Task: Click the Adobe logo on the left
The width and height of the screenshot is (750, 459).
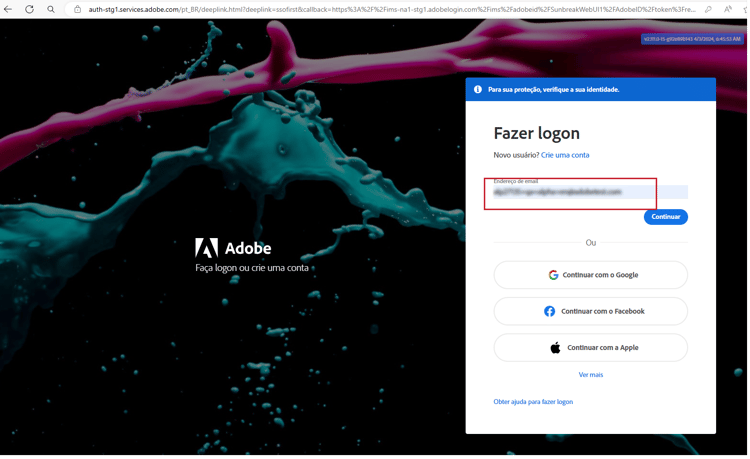Action: pyautogui.click(x=233, y=248)
